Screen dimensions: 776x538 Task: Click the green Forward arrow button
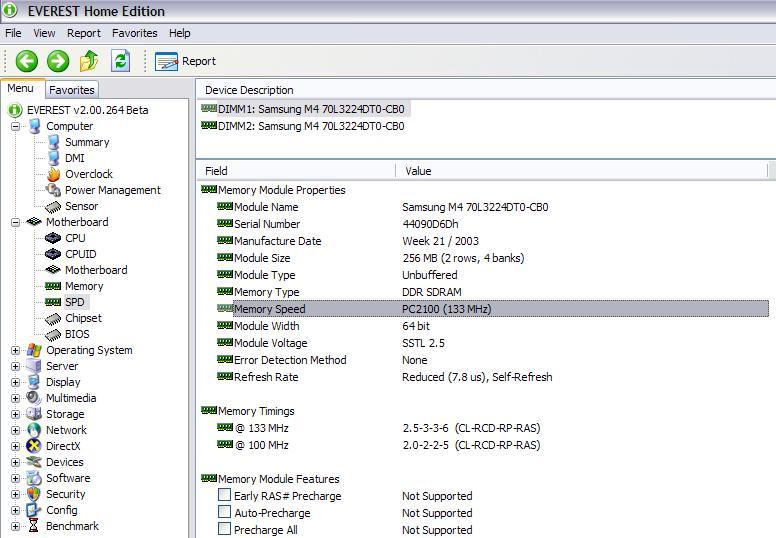click(x=58, y=61)
